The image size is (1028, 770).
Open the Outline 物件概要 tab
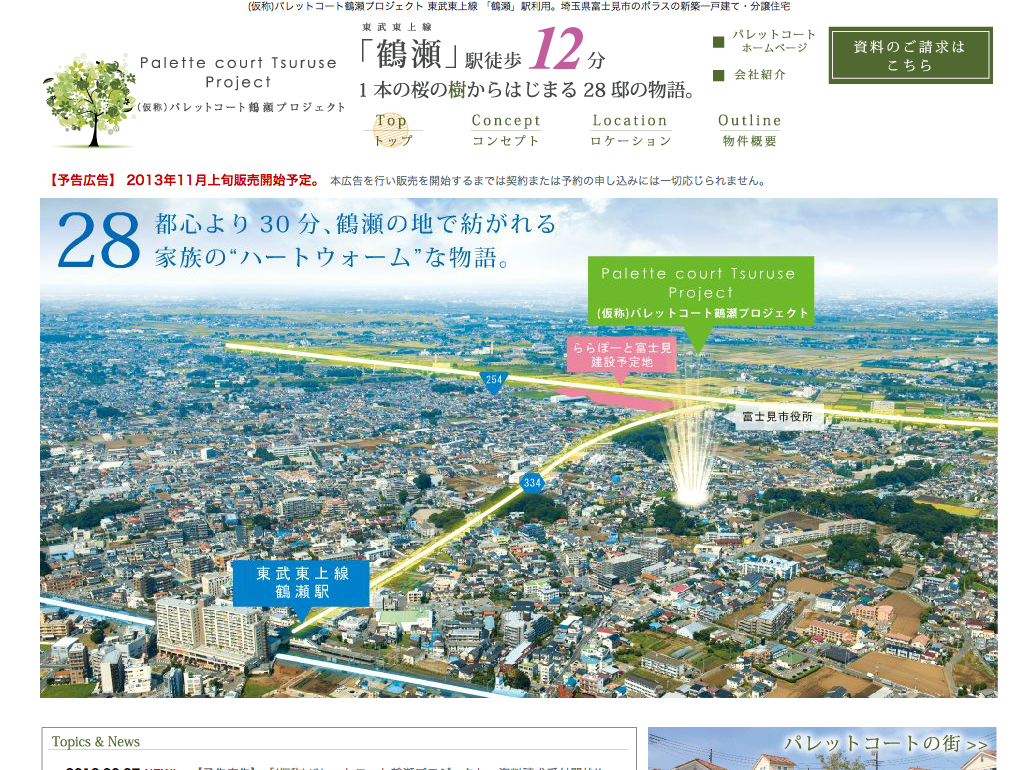tap(750, 130)
